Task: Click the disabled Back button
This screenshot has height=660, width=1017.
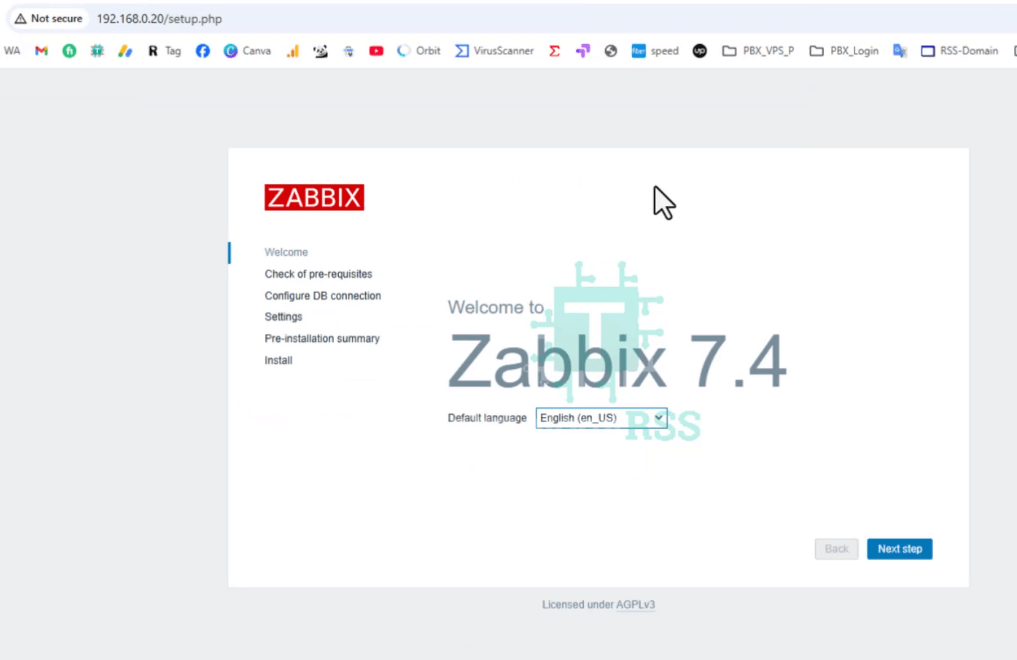Action: pos(836,548)
